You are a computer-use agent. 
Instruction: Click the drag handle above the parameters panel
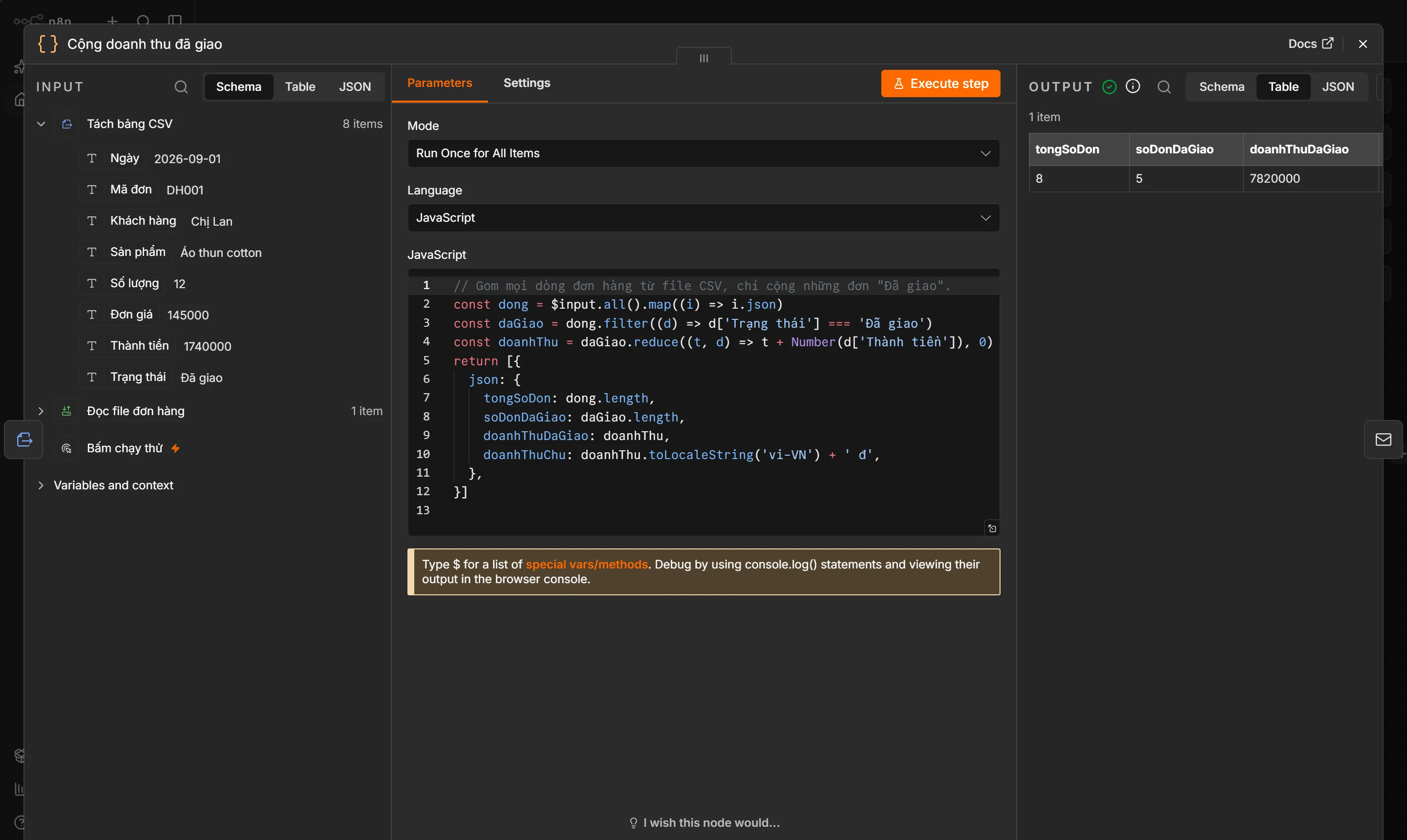(x=704, y=58)
